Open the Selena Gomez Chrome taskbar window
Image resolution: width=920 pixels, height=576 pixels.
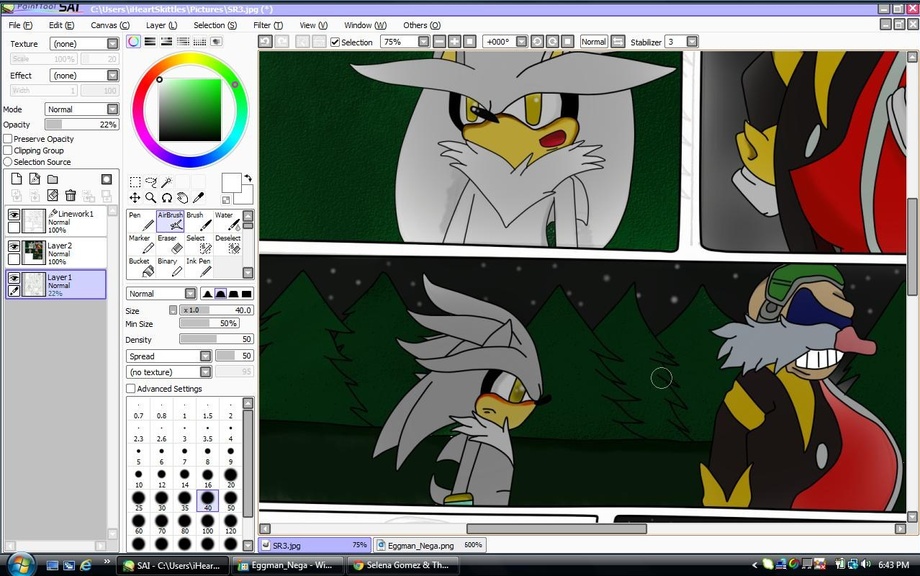click(403, 565)
